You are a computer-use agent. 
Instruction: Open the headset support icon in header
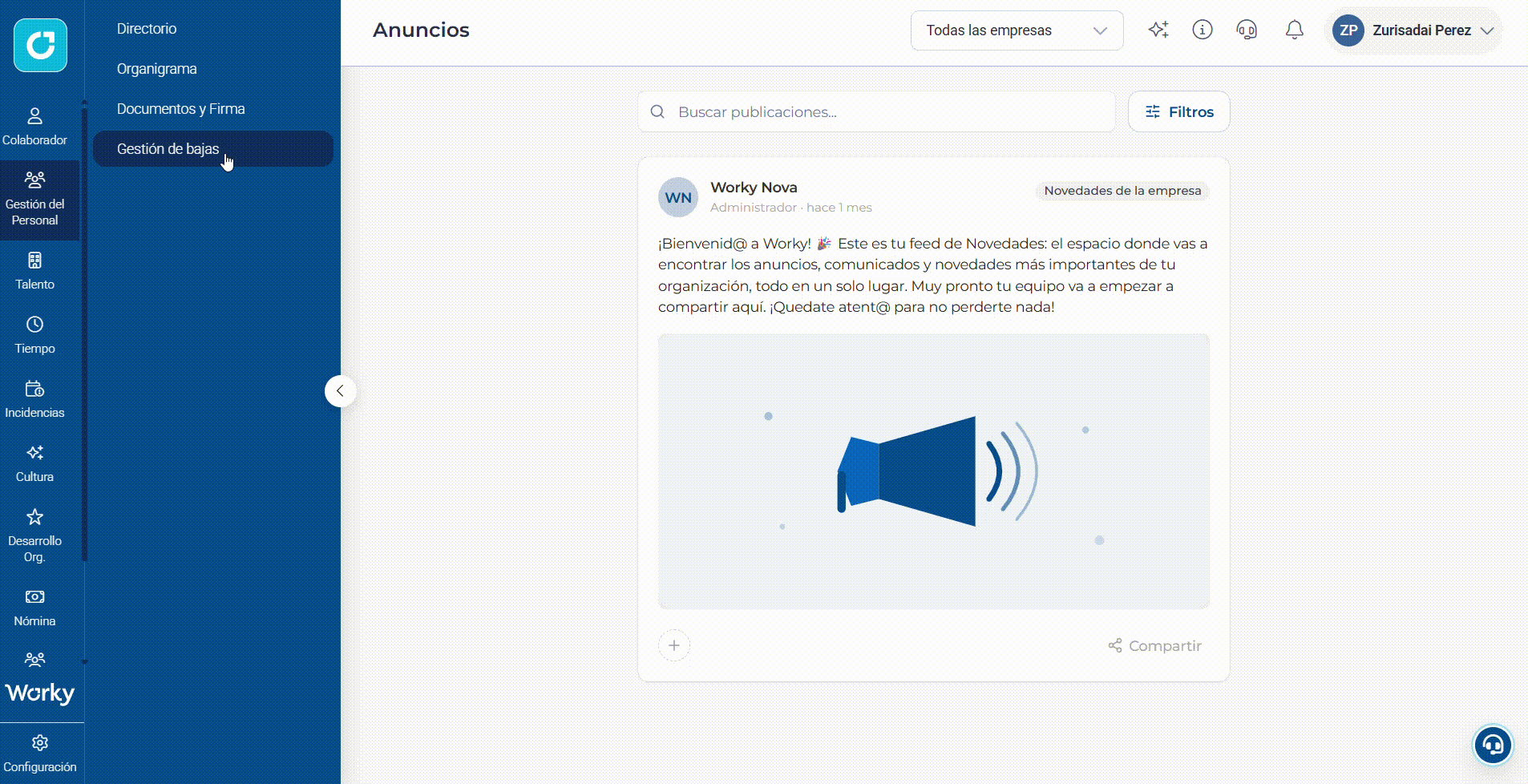coord(1247,30)
